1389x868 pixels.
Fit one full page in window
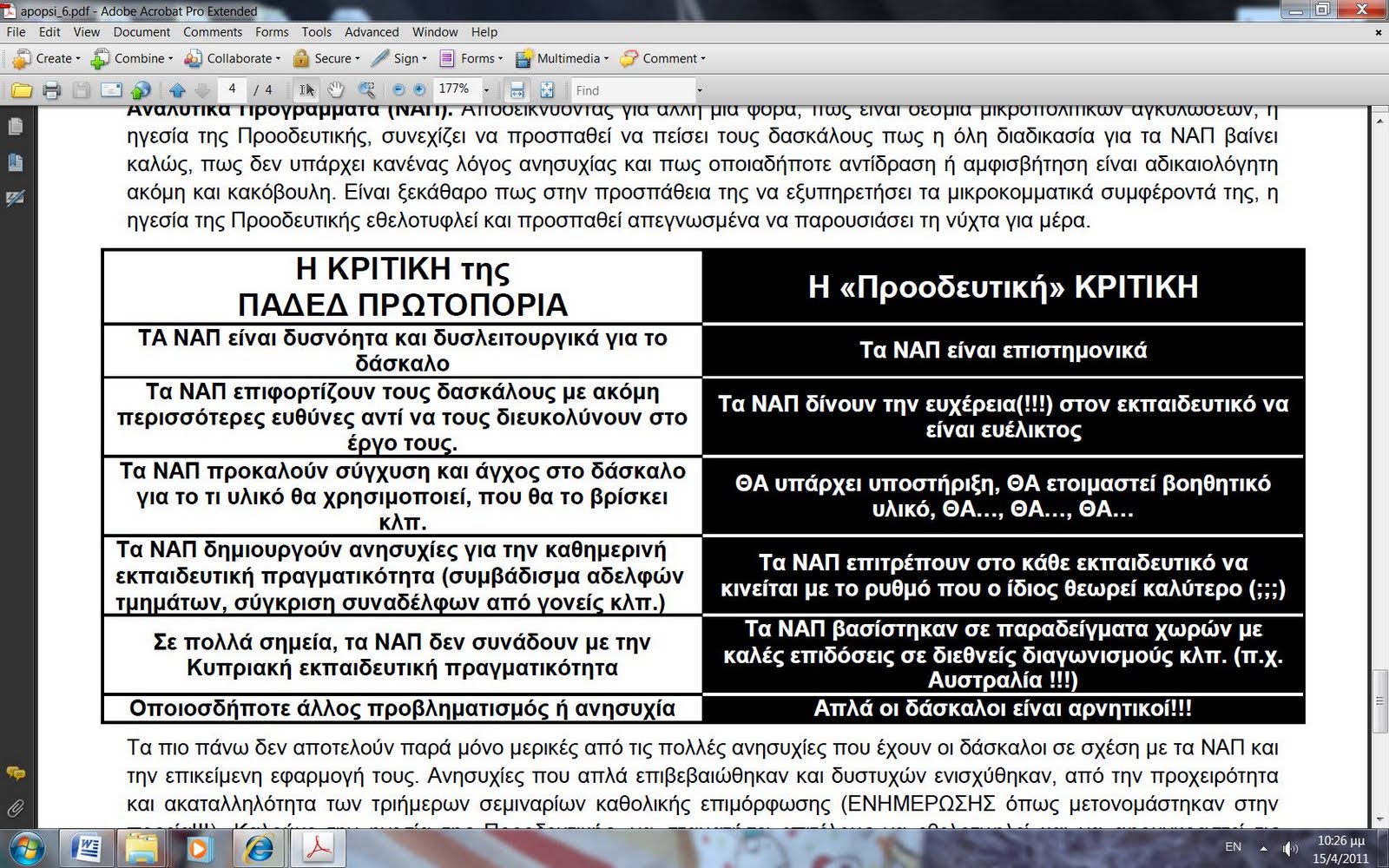pyautogui.click(x=547, y=90)
